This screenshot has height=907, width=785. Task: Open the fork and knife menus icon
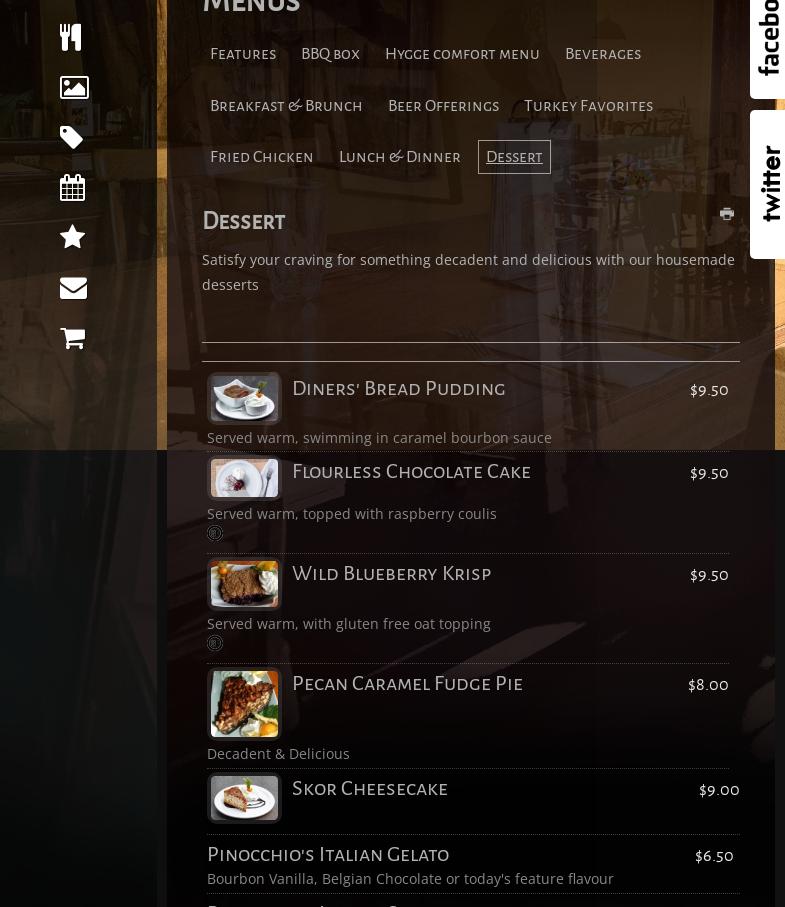(71, 38)
